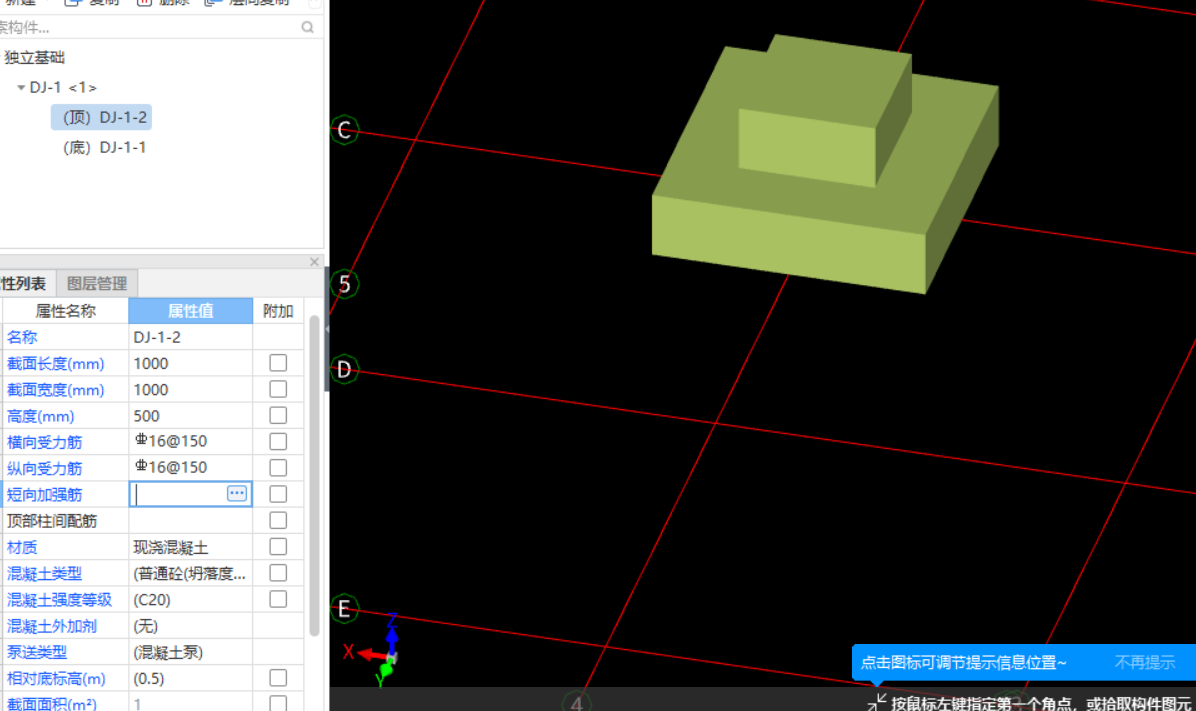The image size is (1196, 711).
Task: Click the 截面长度 value 1000
Action: [x=191, y=364]
